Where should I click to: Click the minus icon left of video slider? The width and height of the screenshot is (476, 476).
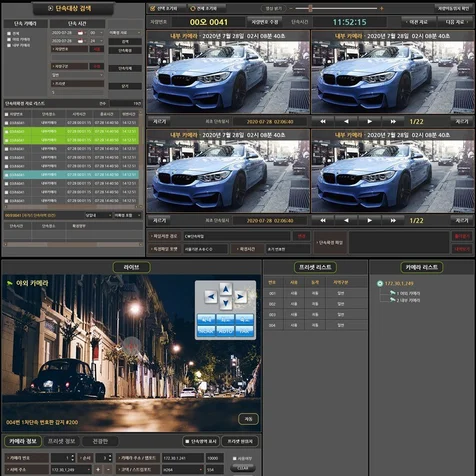click(x=291, y=8)
